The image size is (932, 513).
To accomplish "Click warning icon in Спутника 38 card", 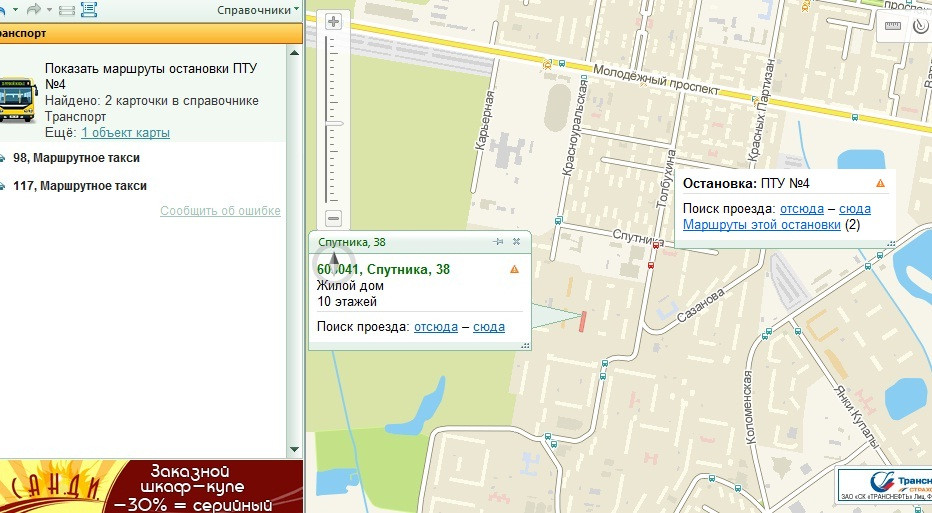I will [x=515, y=269].
